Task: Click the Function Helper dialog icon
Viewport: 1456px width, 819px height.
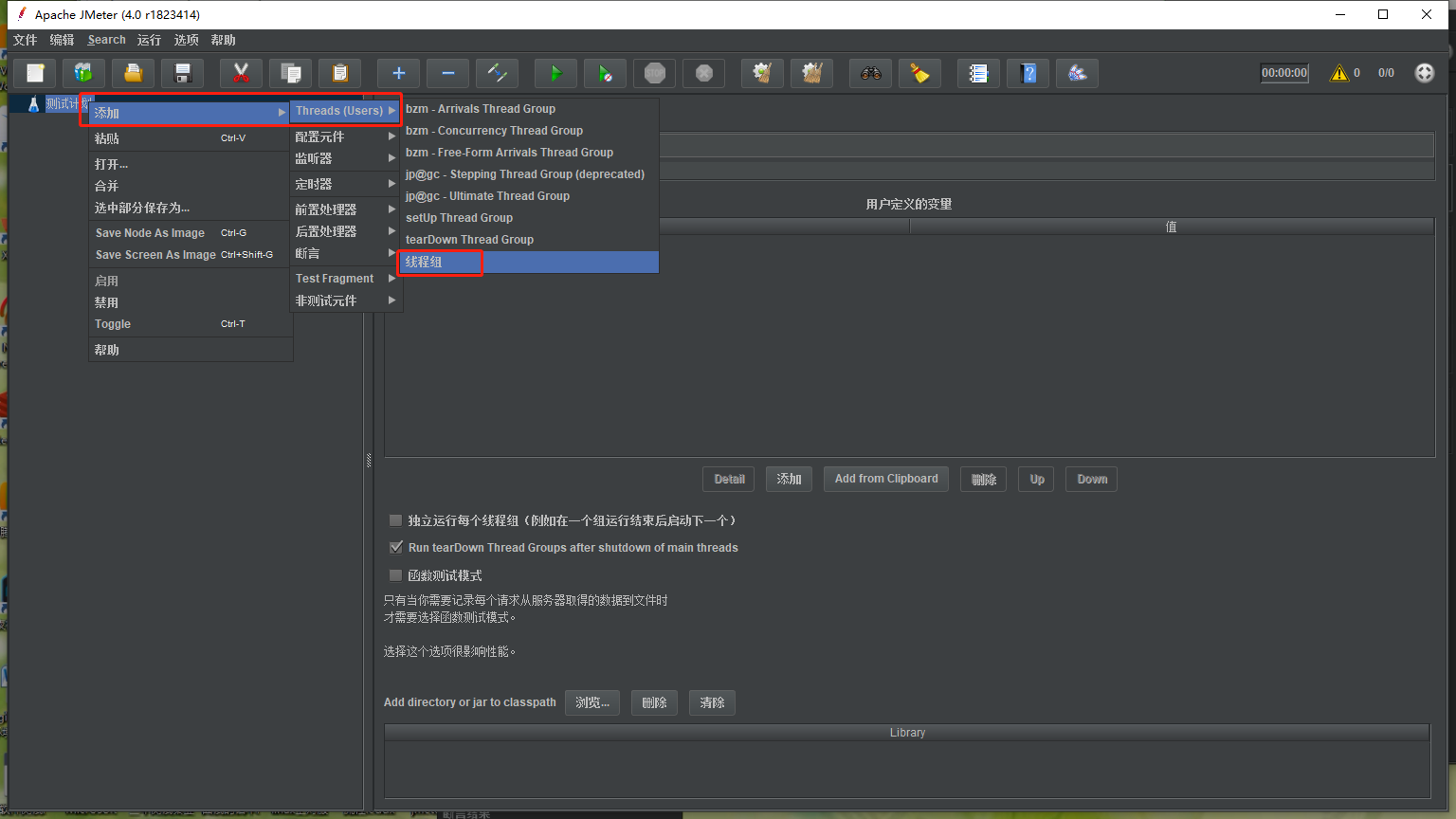Action: pyautogui.click(x=978, y=73)
